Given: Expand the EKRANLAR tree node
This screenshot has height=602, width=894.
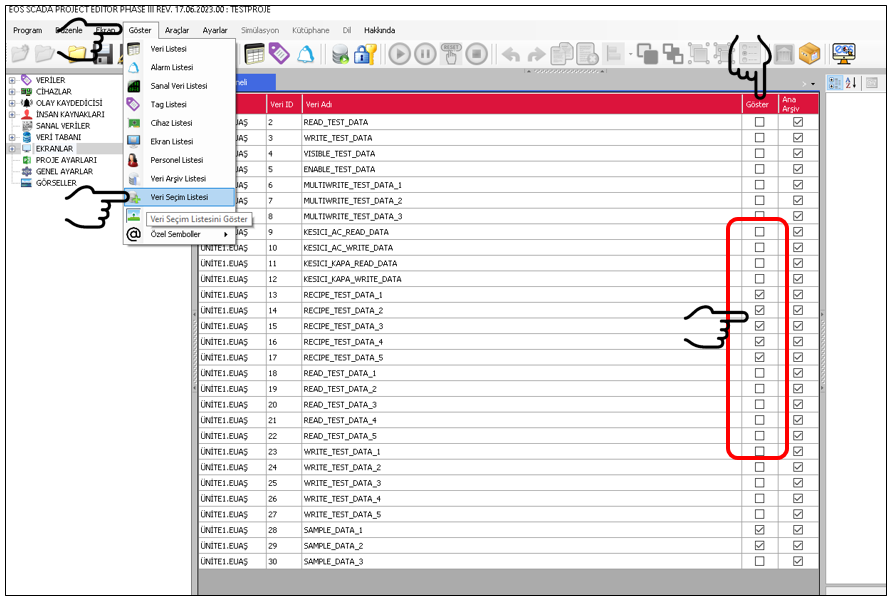Looking at the screenshot, I should (x=12, y=149).
